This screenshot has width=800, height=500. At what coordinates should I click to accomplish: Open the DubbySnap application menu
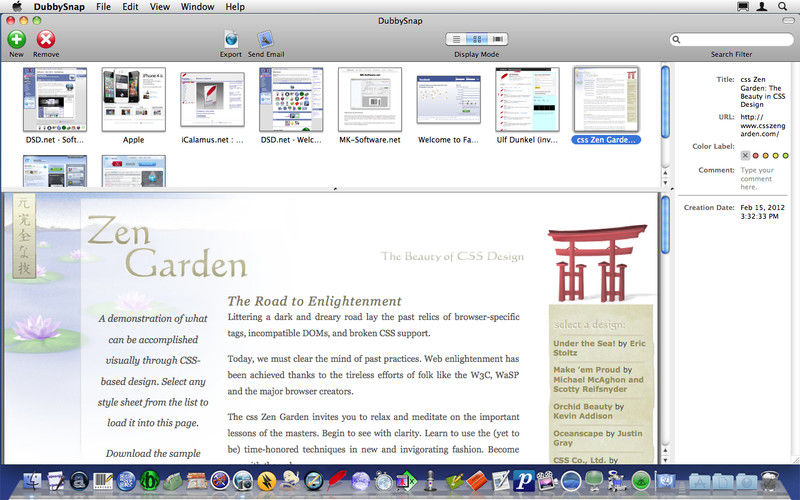click(59, 7)
